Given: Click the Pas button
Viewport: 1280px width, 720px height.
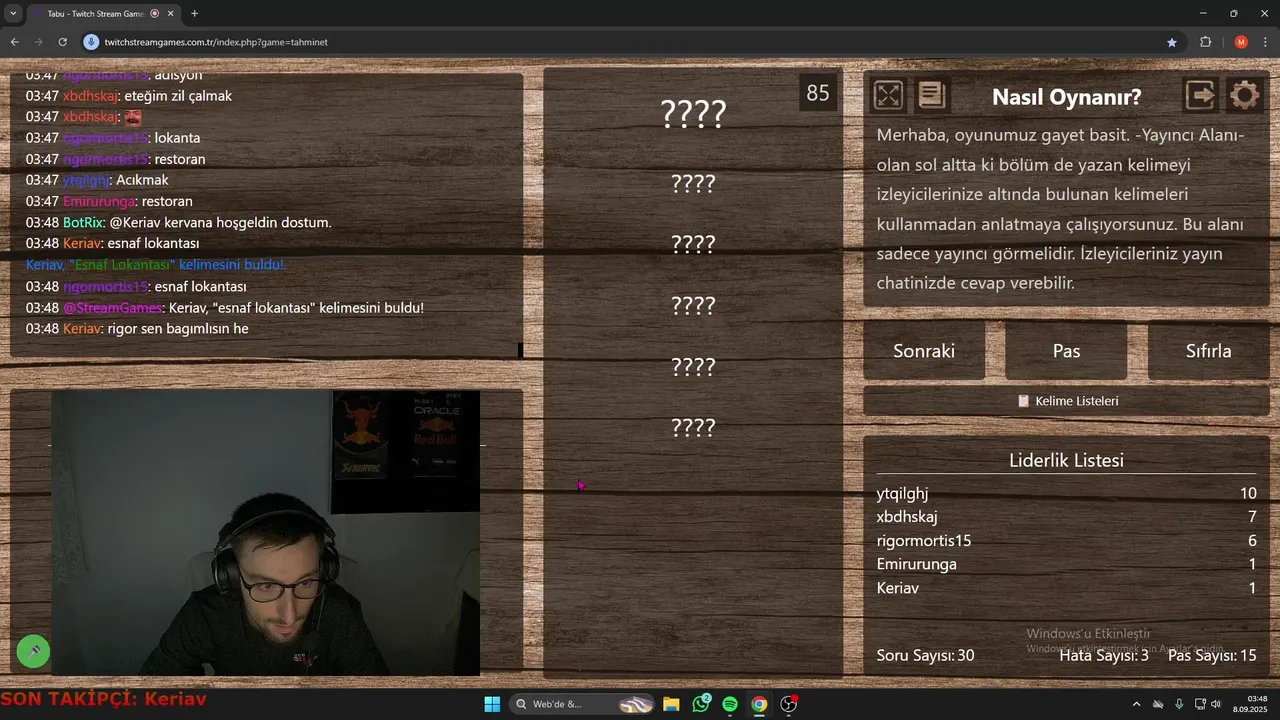Looking at the screenshot, I should pos(1066,351).
